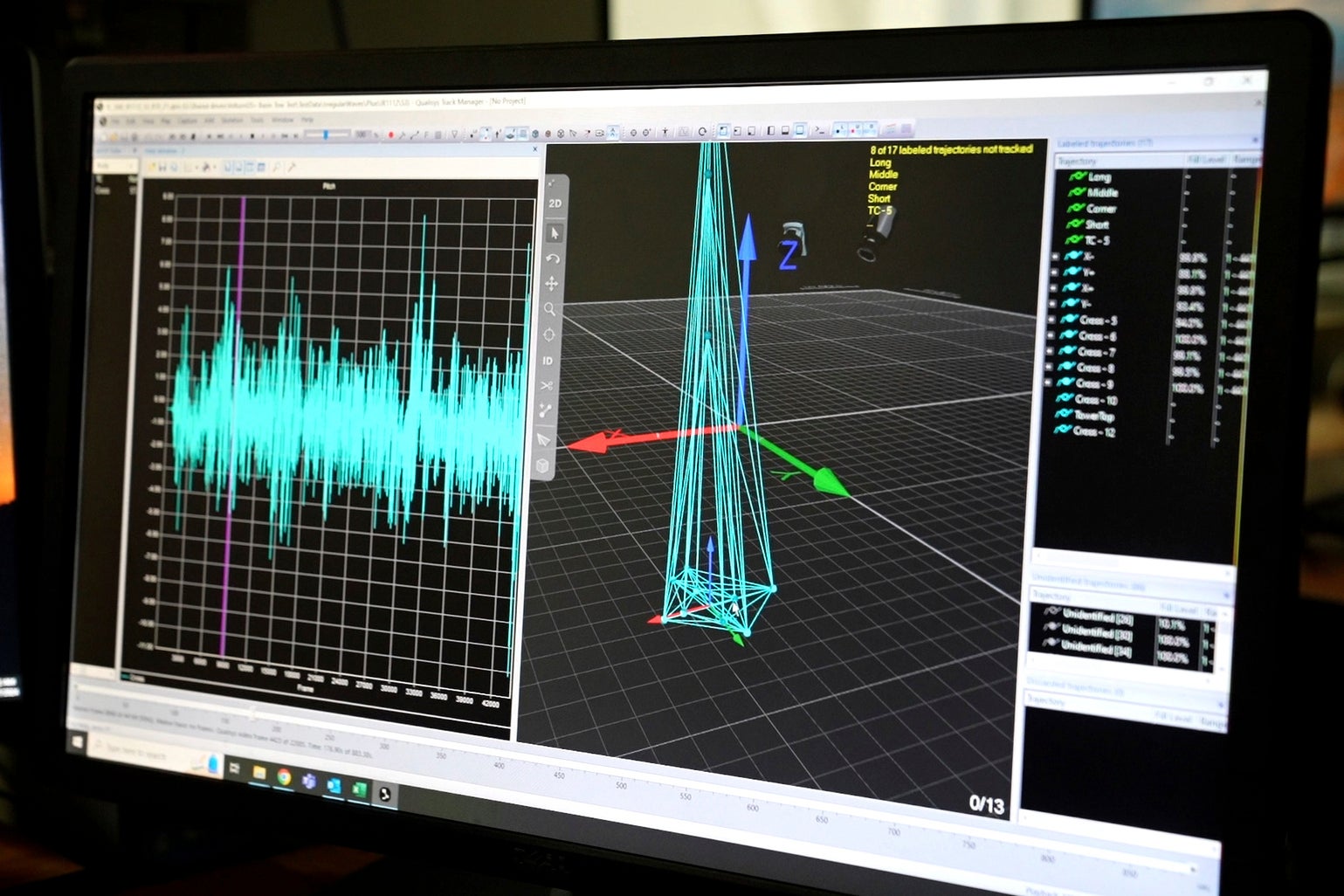Screen dimensions: 1344x896
Task: Select the TowerTop labeled trajectory
Action: pyautogui.click(x=1093, y=416)
